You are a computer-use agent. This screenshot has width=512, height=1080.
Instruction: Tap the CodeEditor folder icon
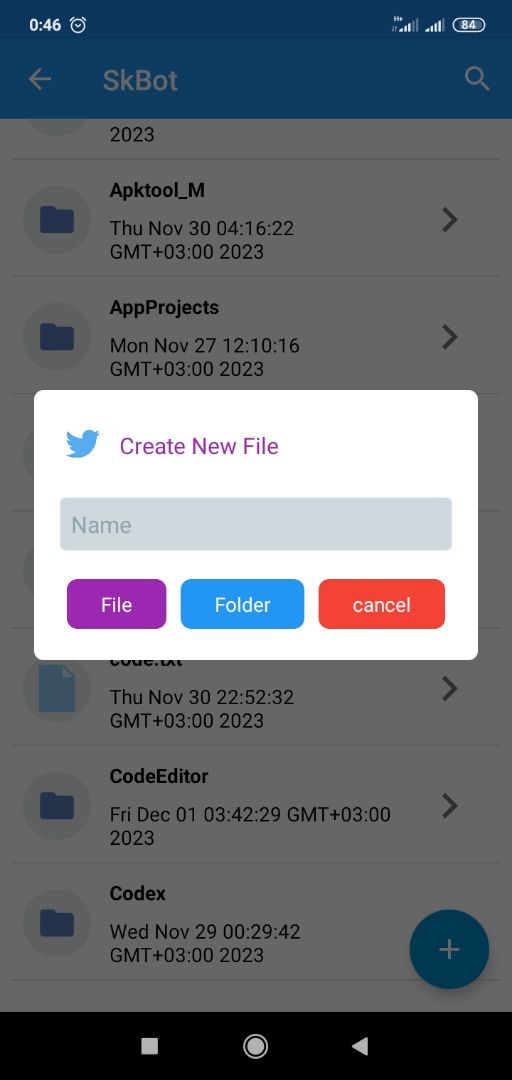[x=57, y=805]
